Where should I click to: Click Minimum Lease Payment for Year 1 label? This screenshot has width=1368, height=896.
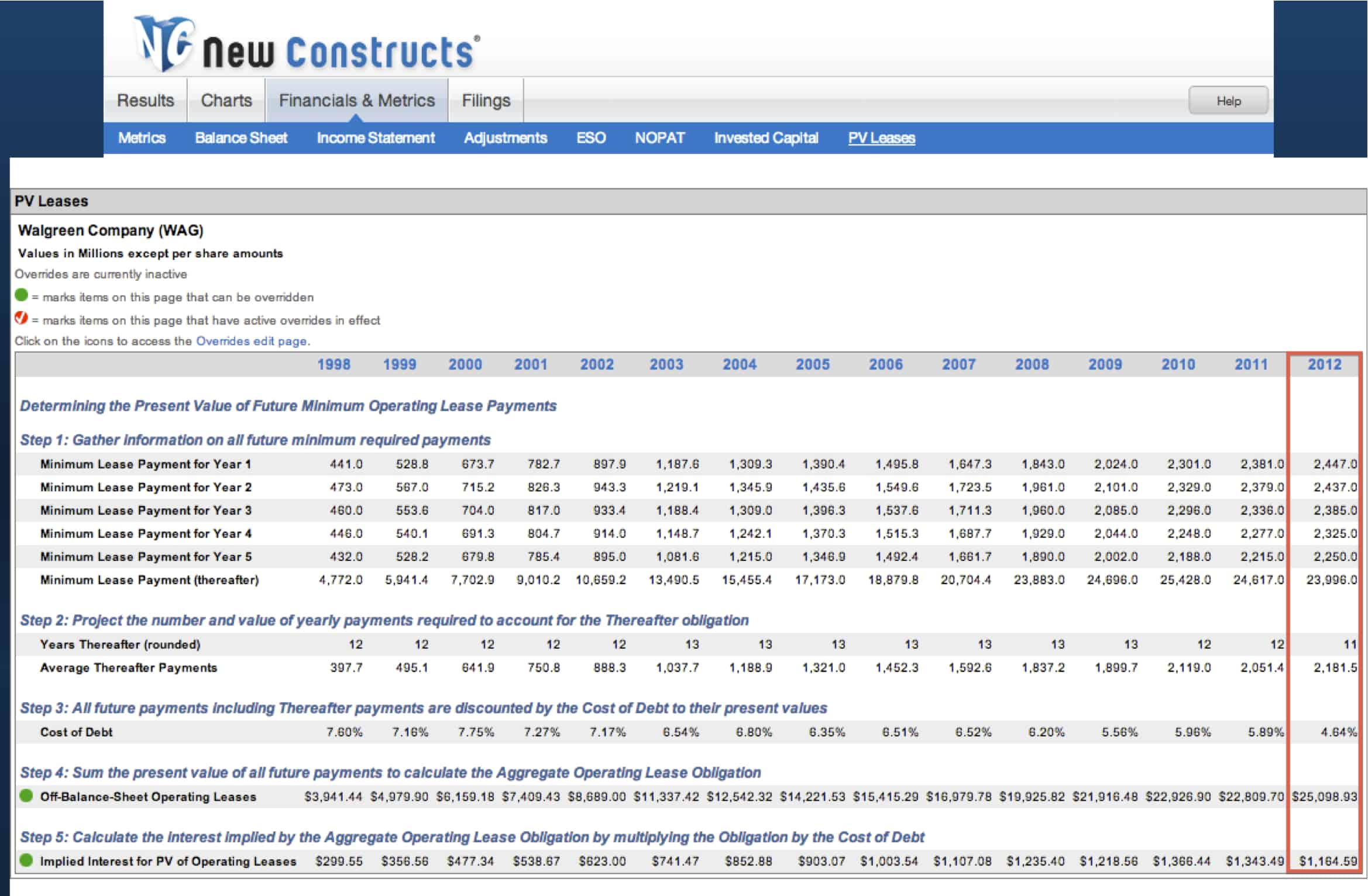click(x=146, y=464)
